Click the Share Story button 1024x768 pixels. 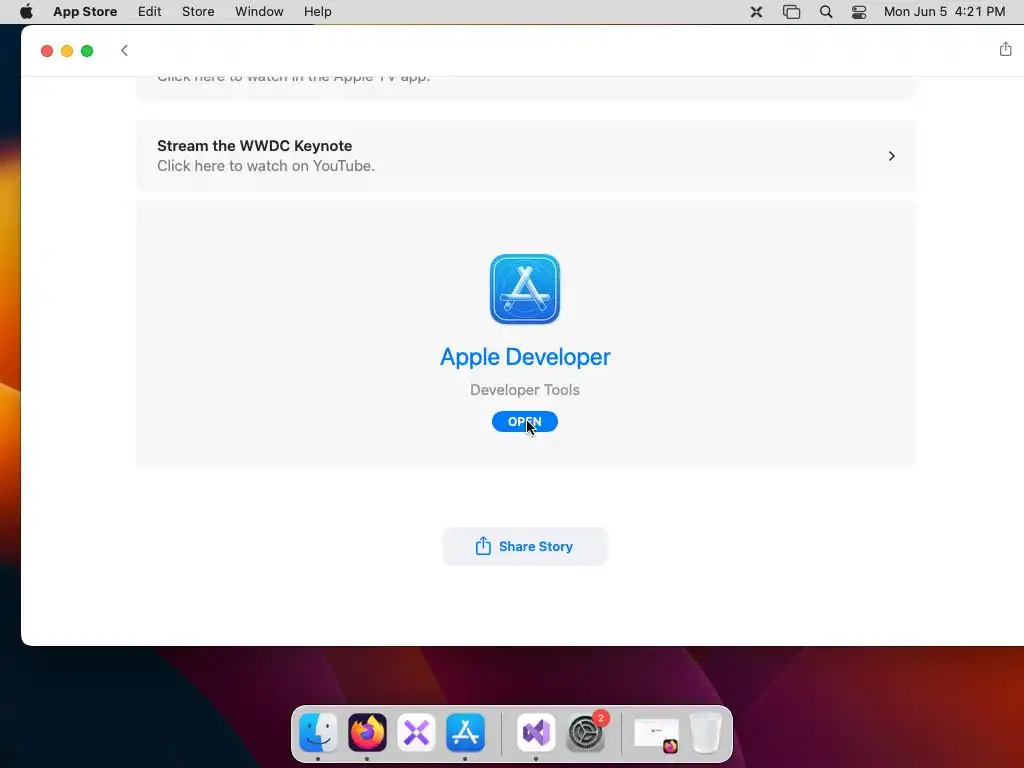(525, 546)
